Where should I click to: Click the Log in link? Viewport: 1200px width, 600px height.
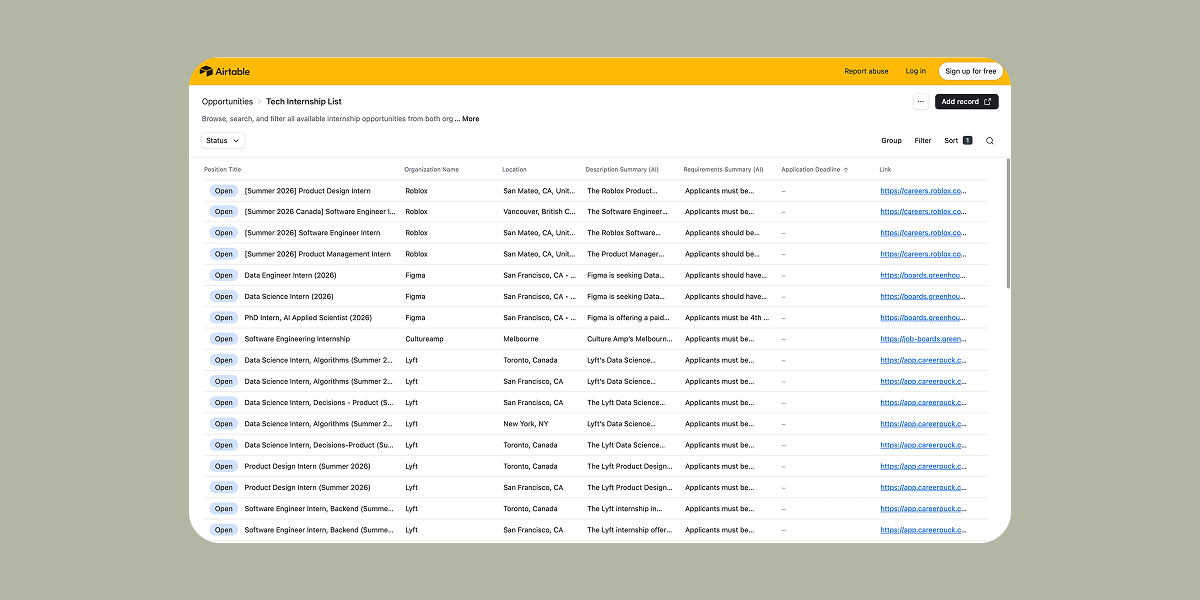(x=915, y=71)
